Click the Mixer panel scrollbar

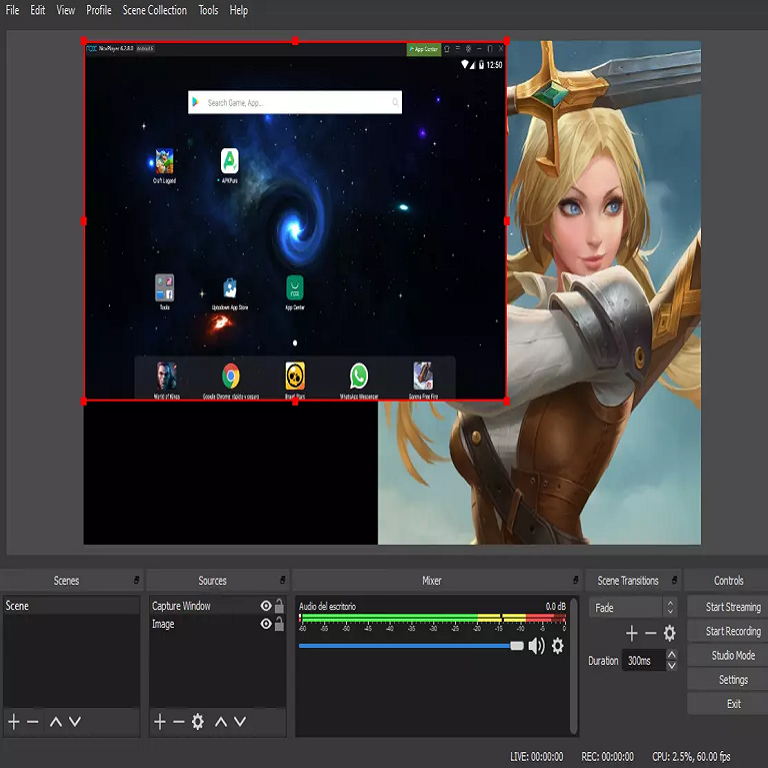[x=574, y=666]
